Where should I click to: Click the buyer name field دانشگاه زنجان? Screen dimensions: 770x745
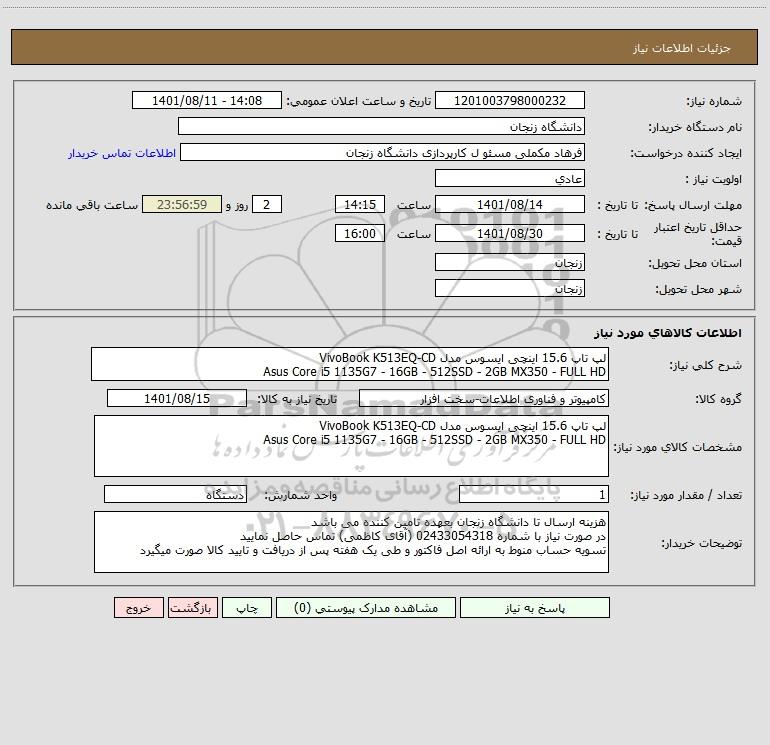[x=381, y=126]
